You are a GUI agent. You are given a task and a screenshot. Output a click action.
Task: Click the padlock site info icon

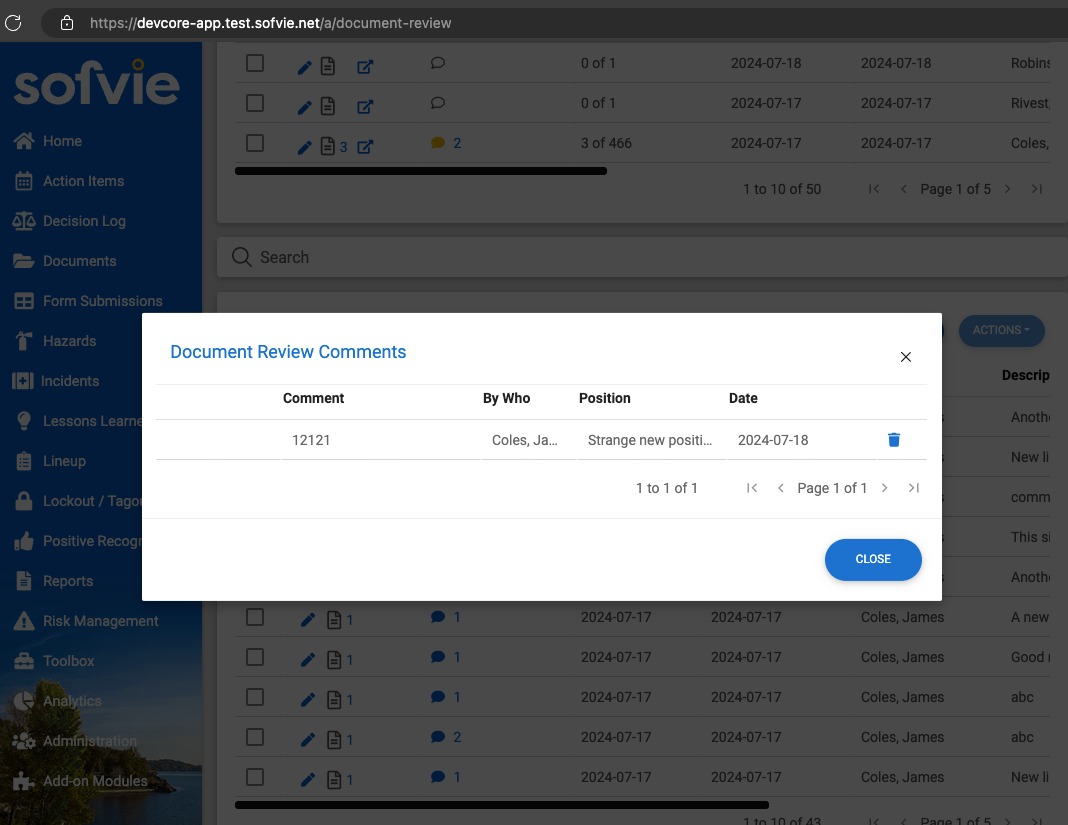pyautogui.click(x=67, y=23)
